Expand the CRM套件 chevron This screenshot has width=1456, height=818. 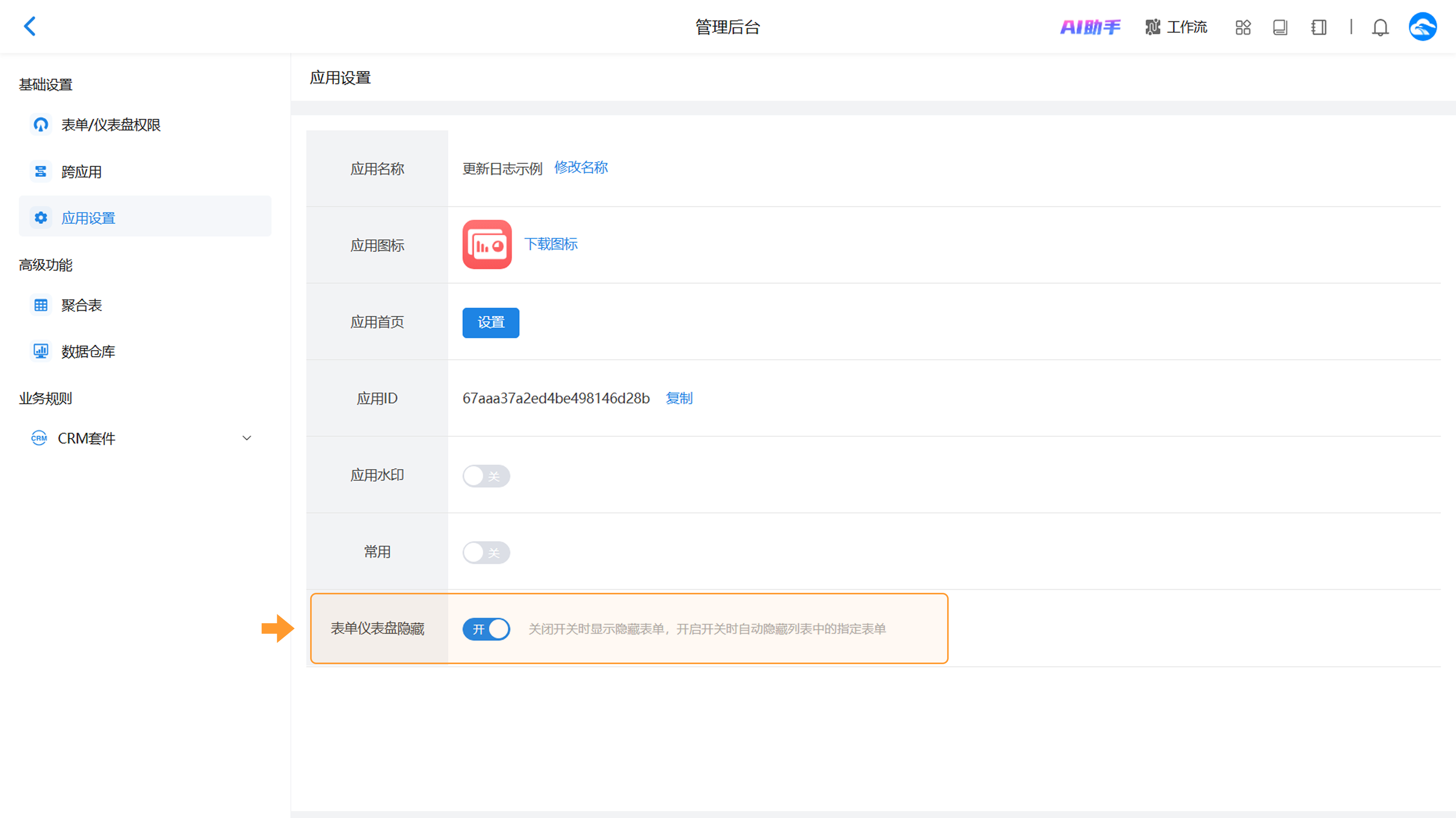(246, 438)
